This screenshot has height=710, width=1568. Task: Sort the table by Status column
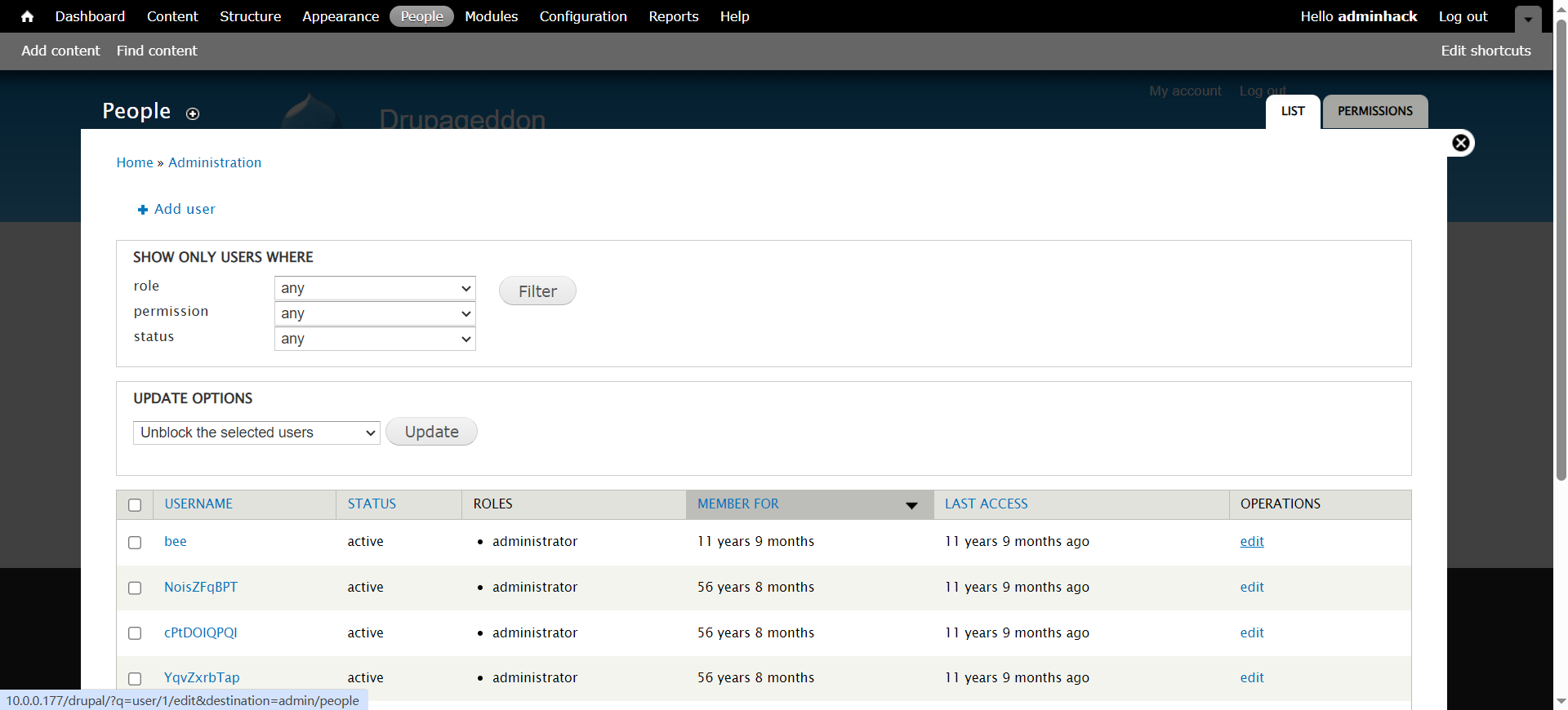click(372, 504)
